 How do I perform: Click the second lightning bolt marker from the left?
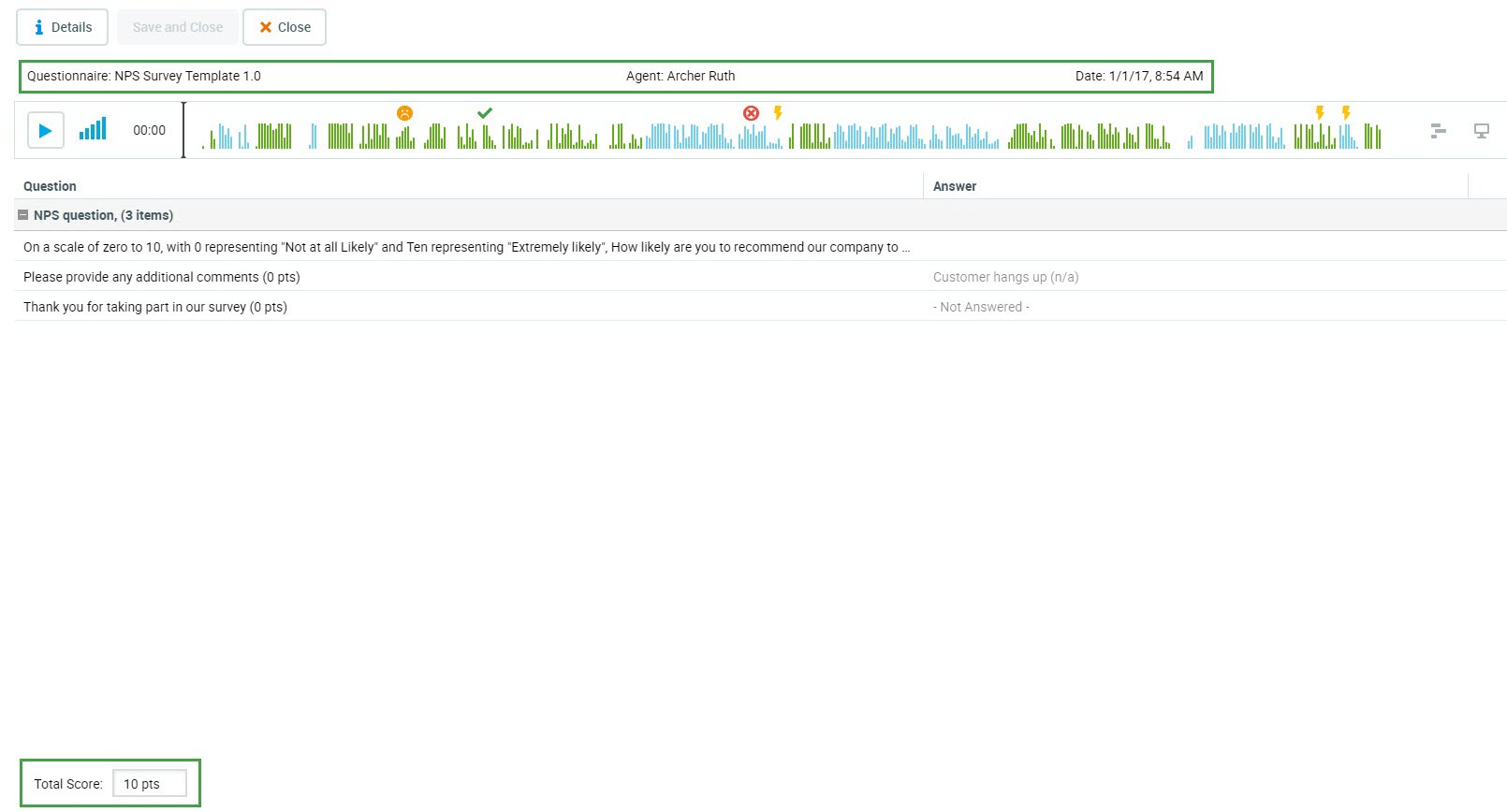click(x=1320, y=113)
